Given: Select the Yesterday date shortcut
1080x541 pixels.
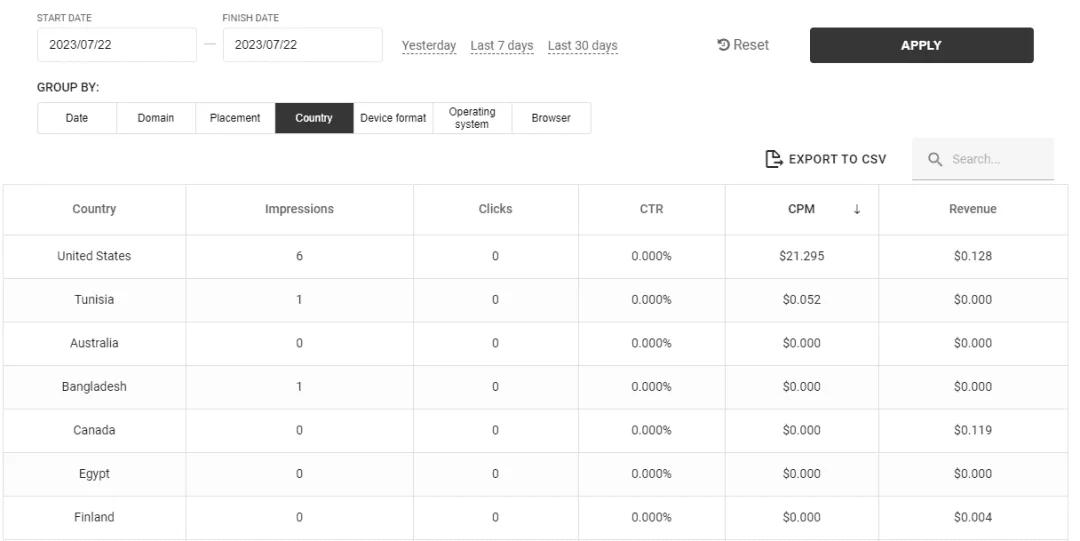Looking at the screenshot, I should [x=429, y=45].
